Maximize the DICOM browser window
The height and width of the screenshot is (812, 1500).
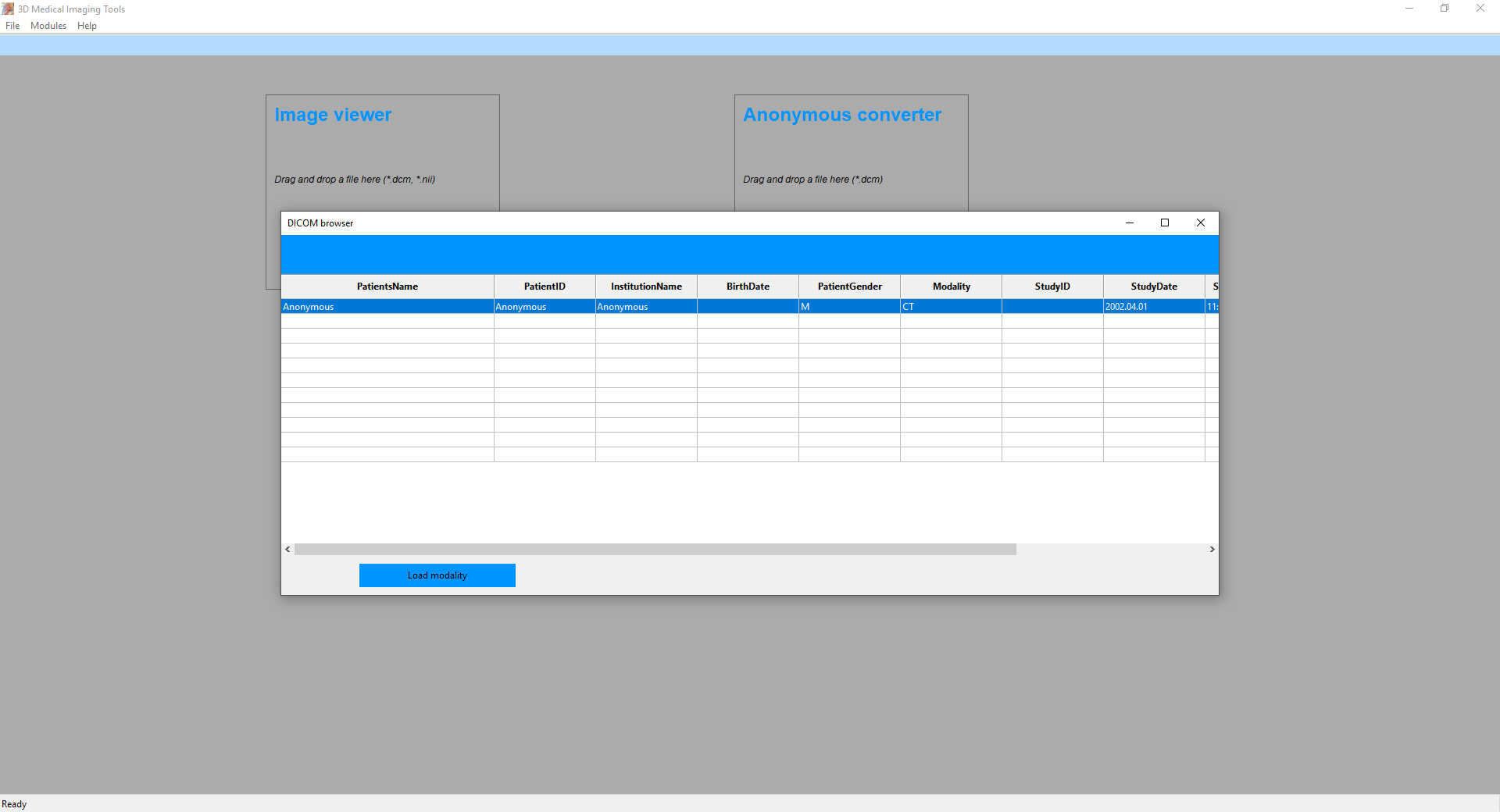pyautogui.click(x=1165, y=223)
